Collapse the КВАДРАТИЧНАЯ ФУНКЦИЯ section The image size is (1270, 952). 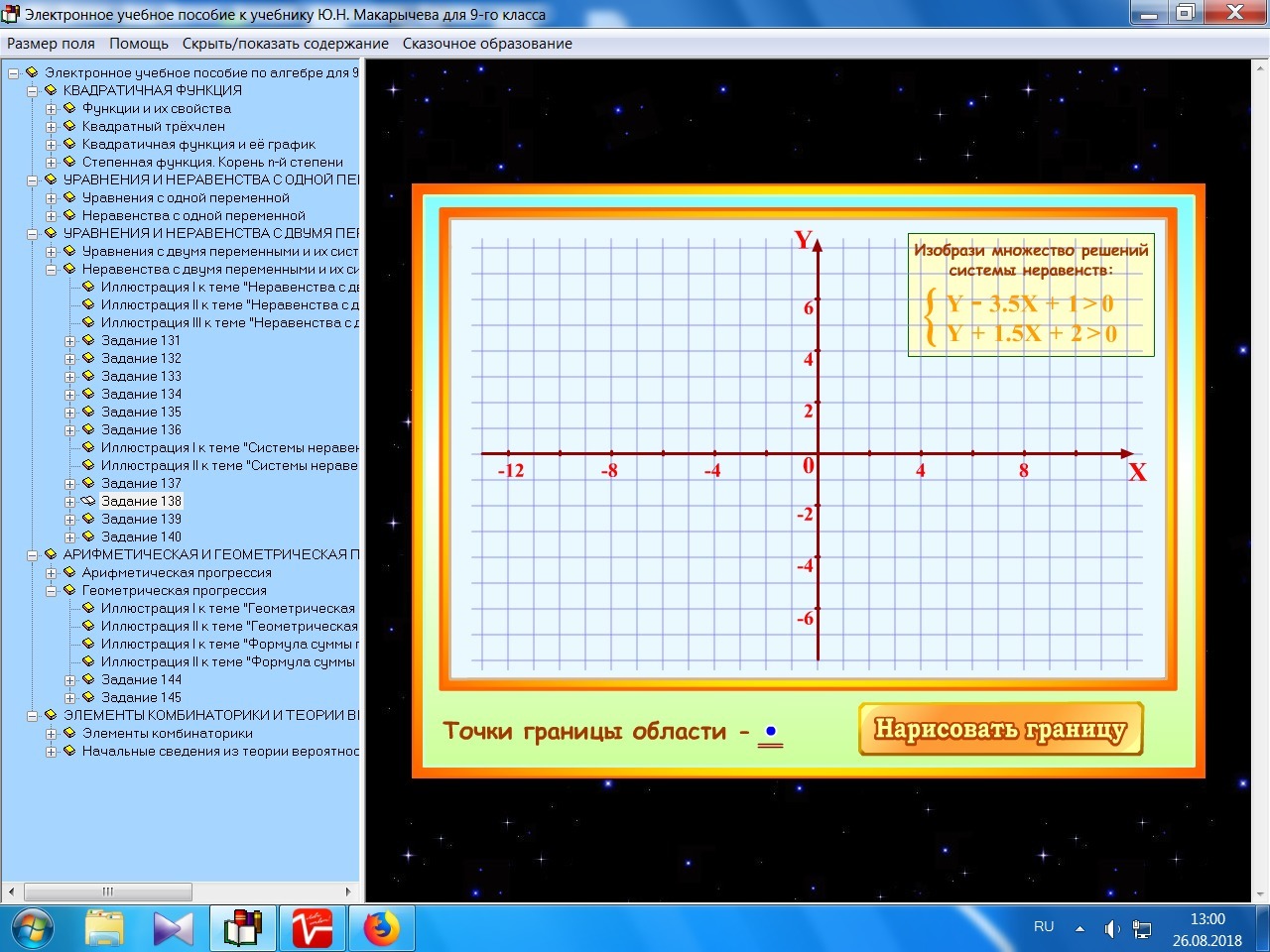point(33,91)
